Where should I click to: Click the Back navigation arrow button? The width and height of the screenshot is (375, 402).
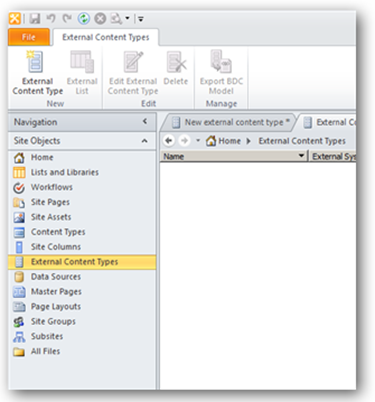coord(169,141)
